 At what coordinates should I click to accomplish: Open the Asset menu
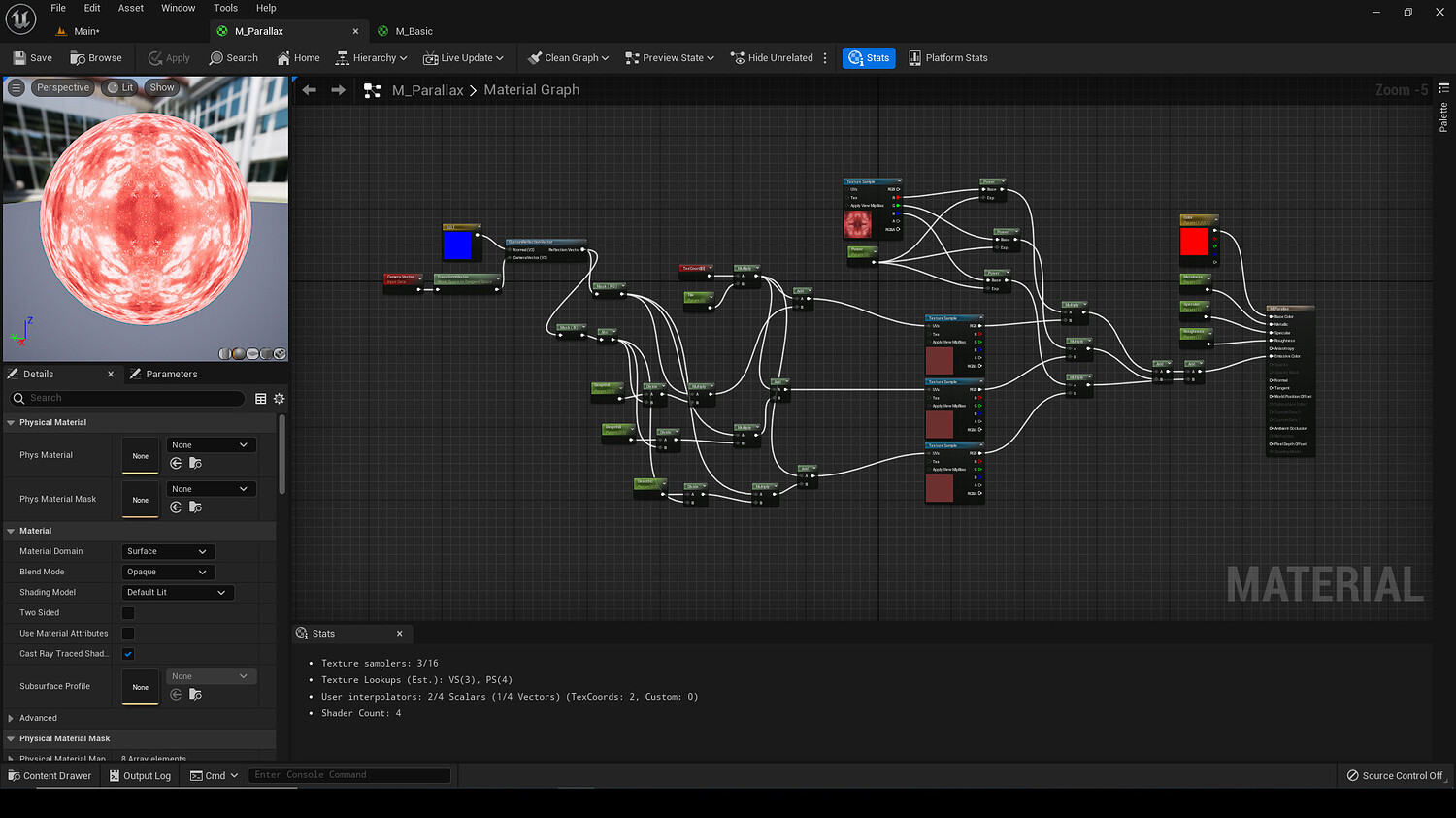click(x=131, y=8)
